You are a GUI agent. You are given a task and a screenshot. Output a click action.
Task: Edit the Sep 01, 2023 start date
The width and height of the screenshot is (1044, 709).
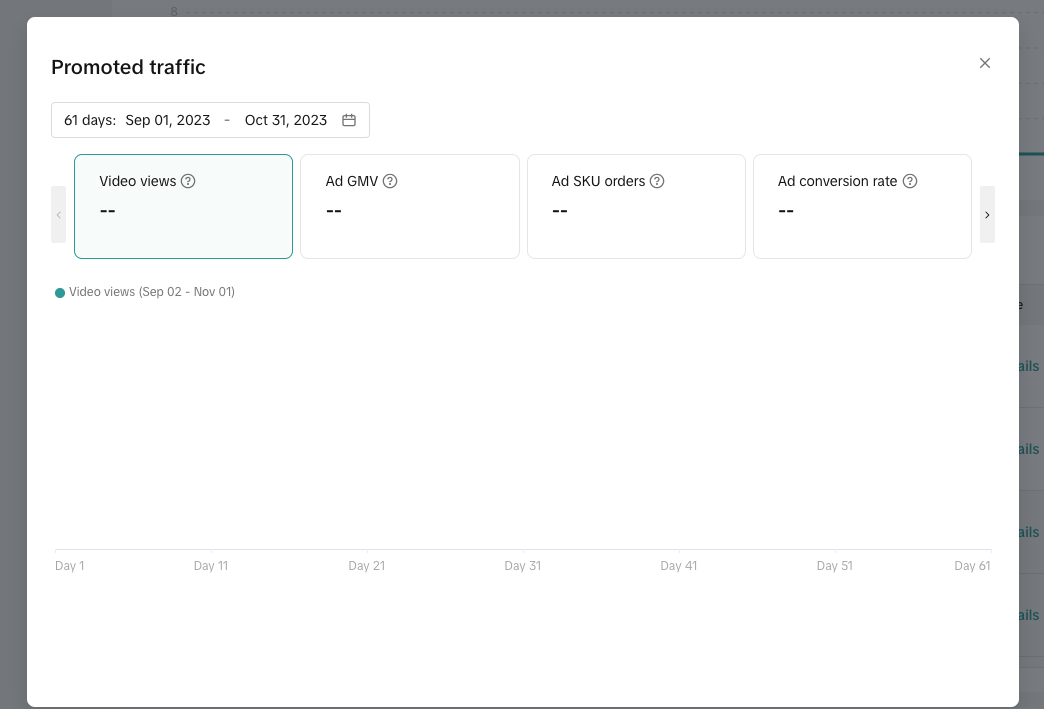168,120
